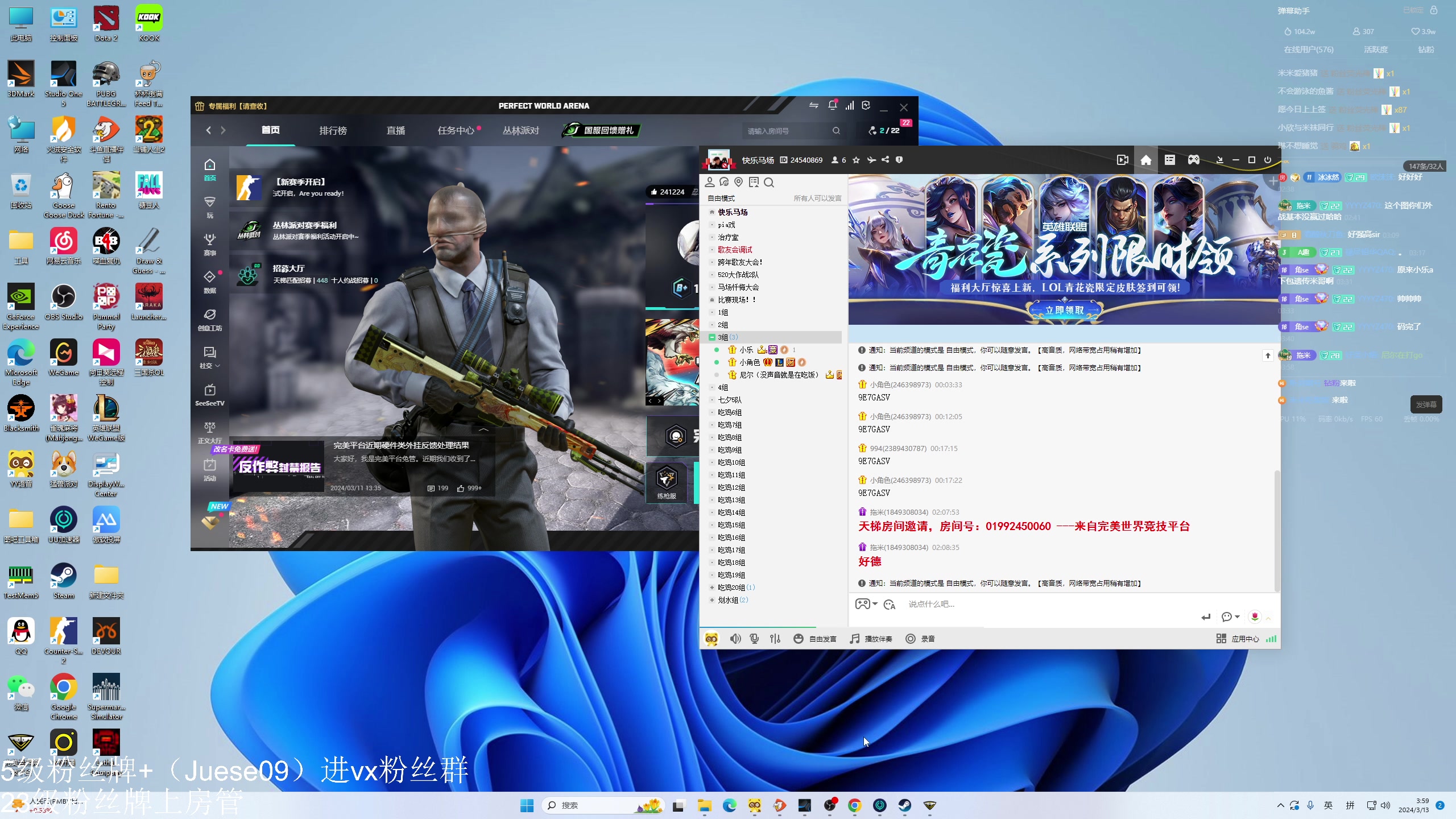
Task: Toggle the 英 input language indicator
Action: (1328, 805)
